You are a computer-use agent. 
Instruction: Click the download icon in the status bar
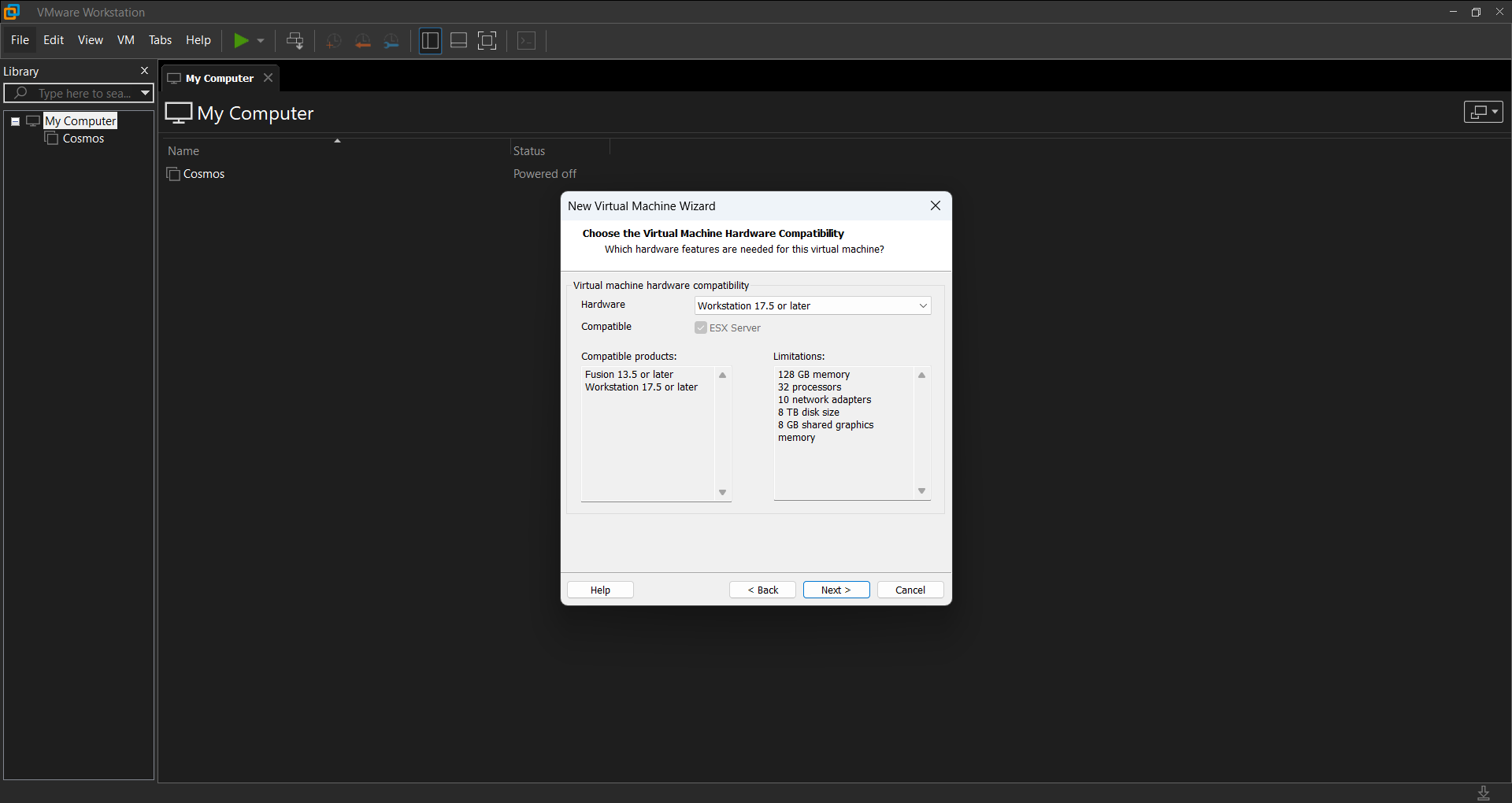tap(1484, 793)
